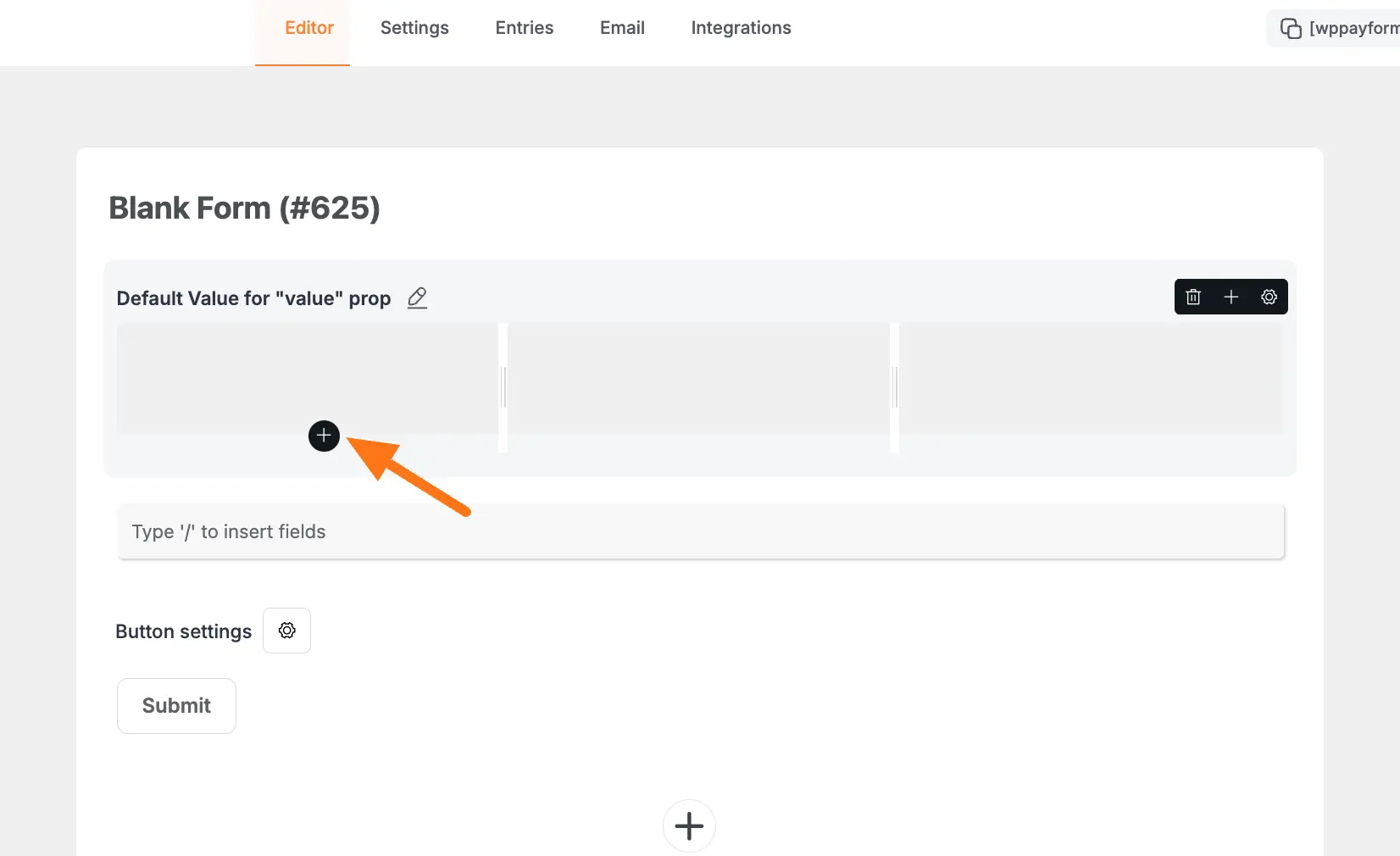The width and height of the screenshot is (1400, 856).
Task: Focus the "Type '/' to insert fields" box
Action: click(700, 531)
